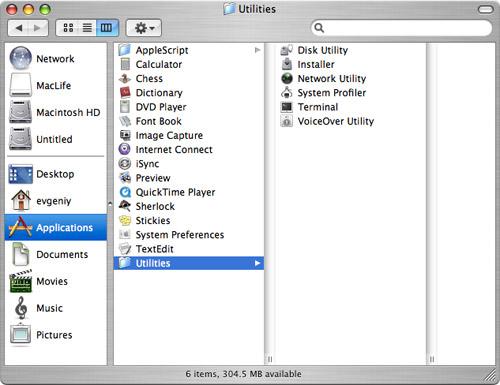Screen dimensions: 500x385
Task: Select the Sherlock app icon
Action: click(x=125, y=206)
